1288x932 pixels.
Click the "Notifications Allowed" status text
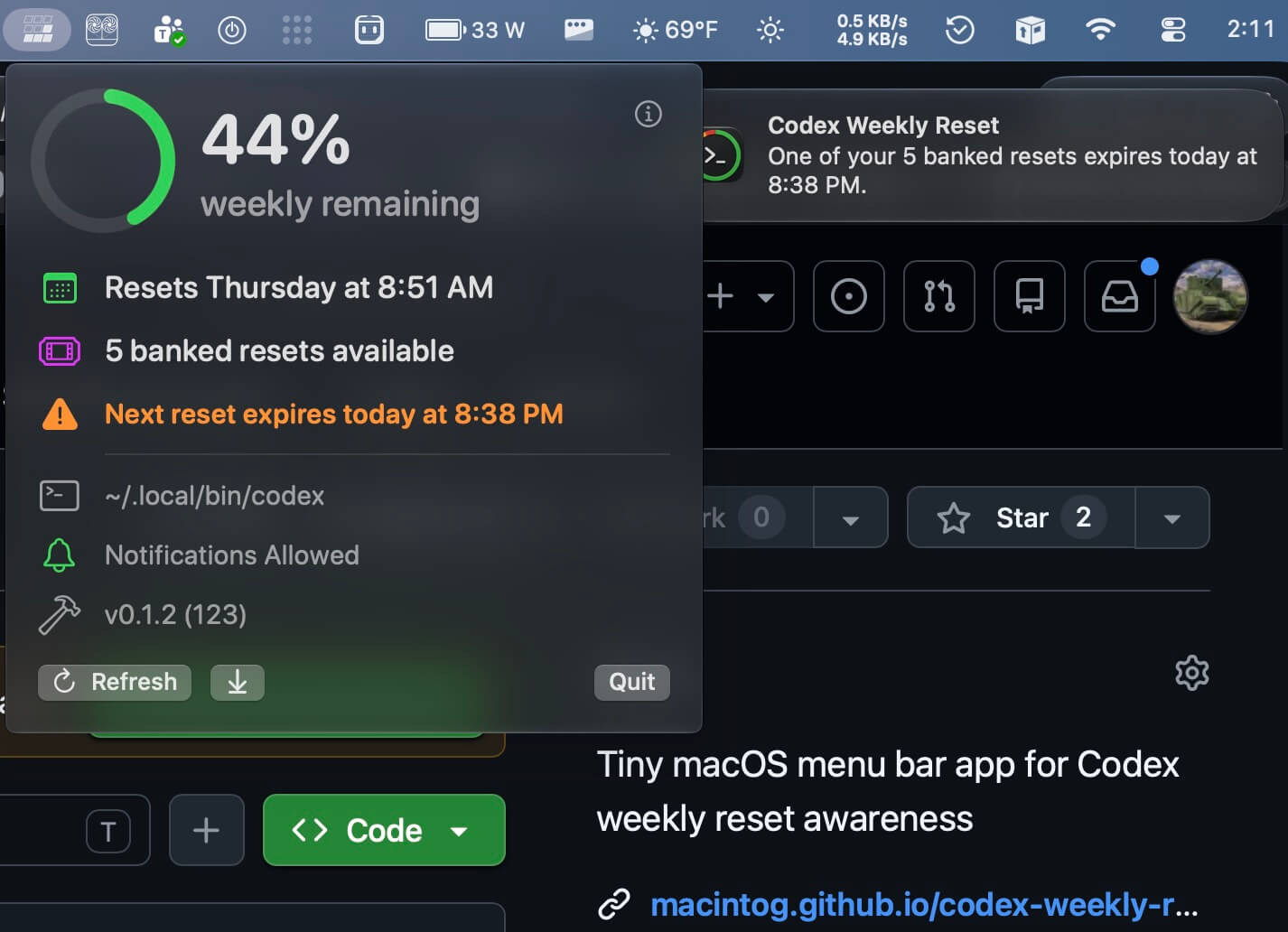(232, 555)
